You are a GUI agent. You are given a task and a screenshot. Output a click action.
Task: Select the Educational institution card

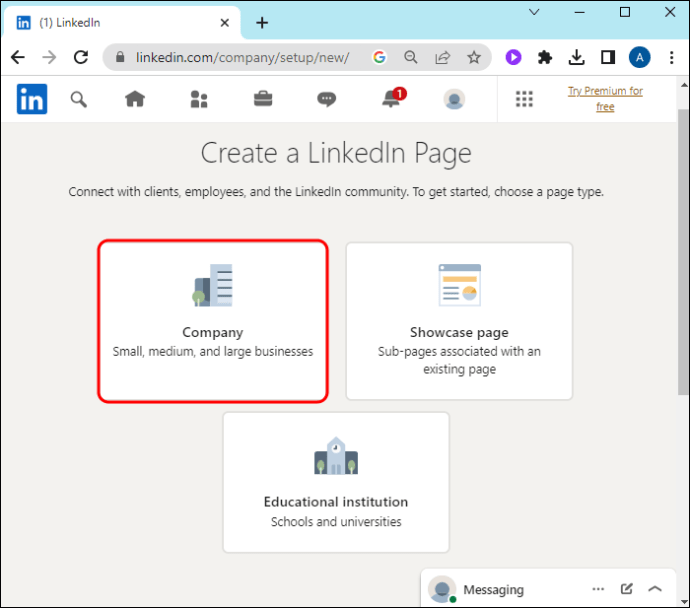(336, 482)
